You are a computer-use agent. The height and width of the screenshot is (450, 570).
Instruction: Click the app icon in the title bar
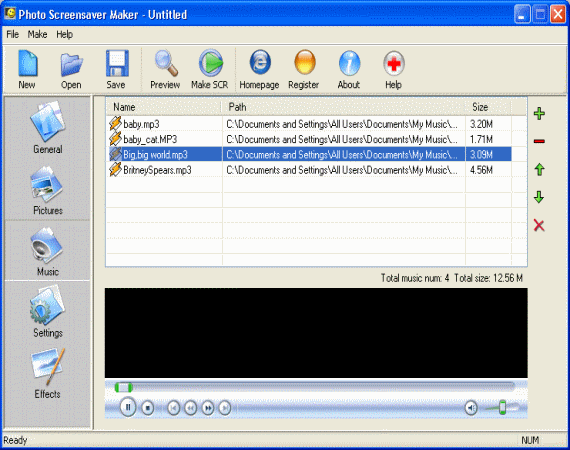coord(10,14)
